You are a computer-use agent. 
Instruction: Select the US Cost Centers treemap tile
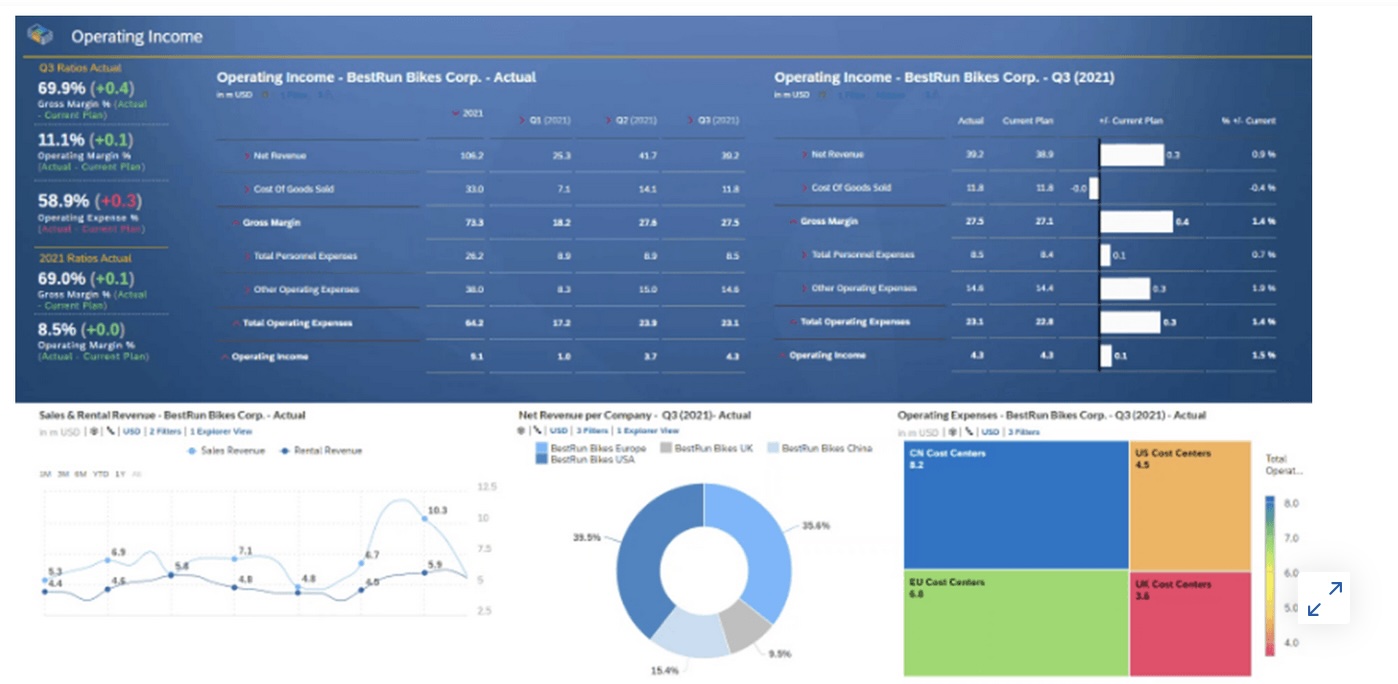pos(1191,505)
